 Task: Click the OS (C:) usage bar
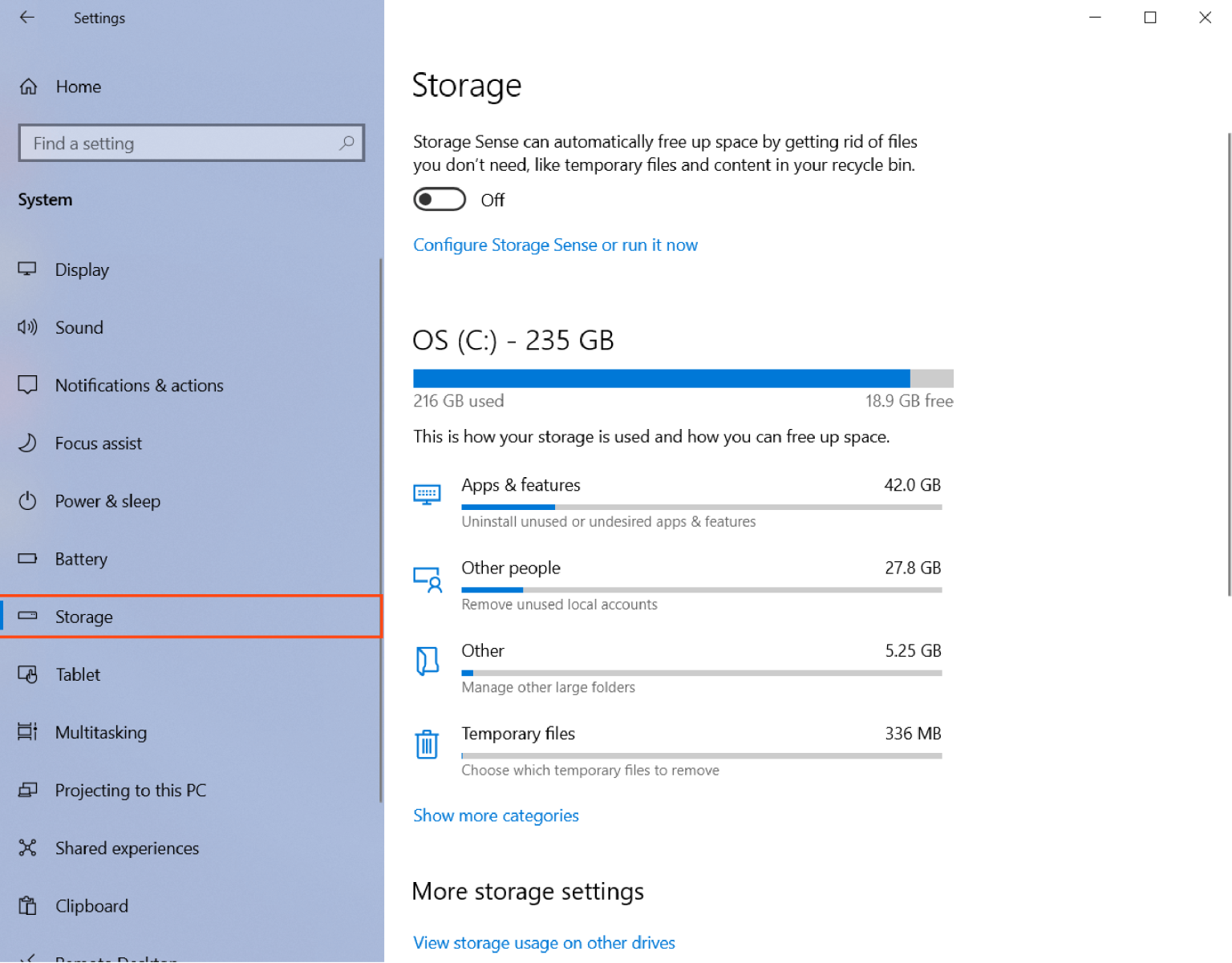[683, 378]
